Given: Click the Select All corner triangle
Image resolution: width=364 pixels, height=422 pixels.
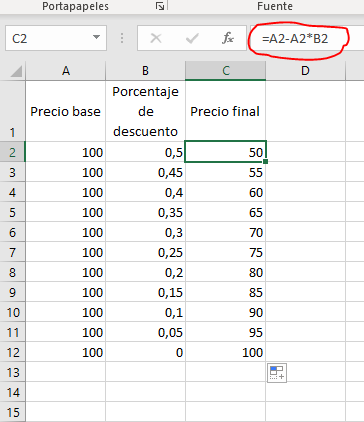Looking at the screenshot, I should tap(16, 71).
